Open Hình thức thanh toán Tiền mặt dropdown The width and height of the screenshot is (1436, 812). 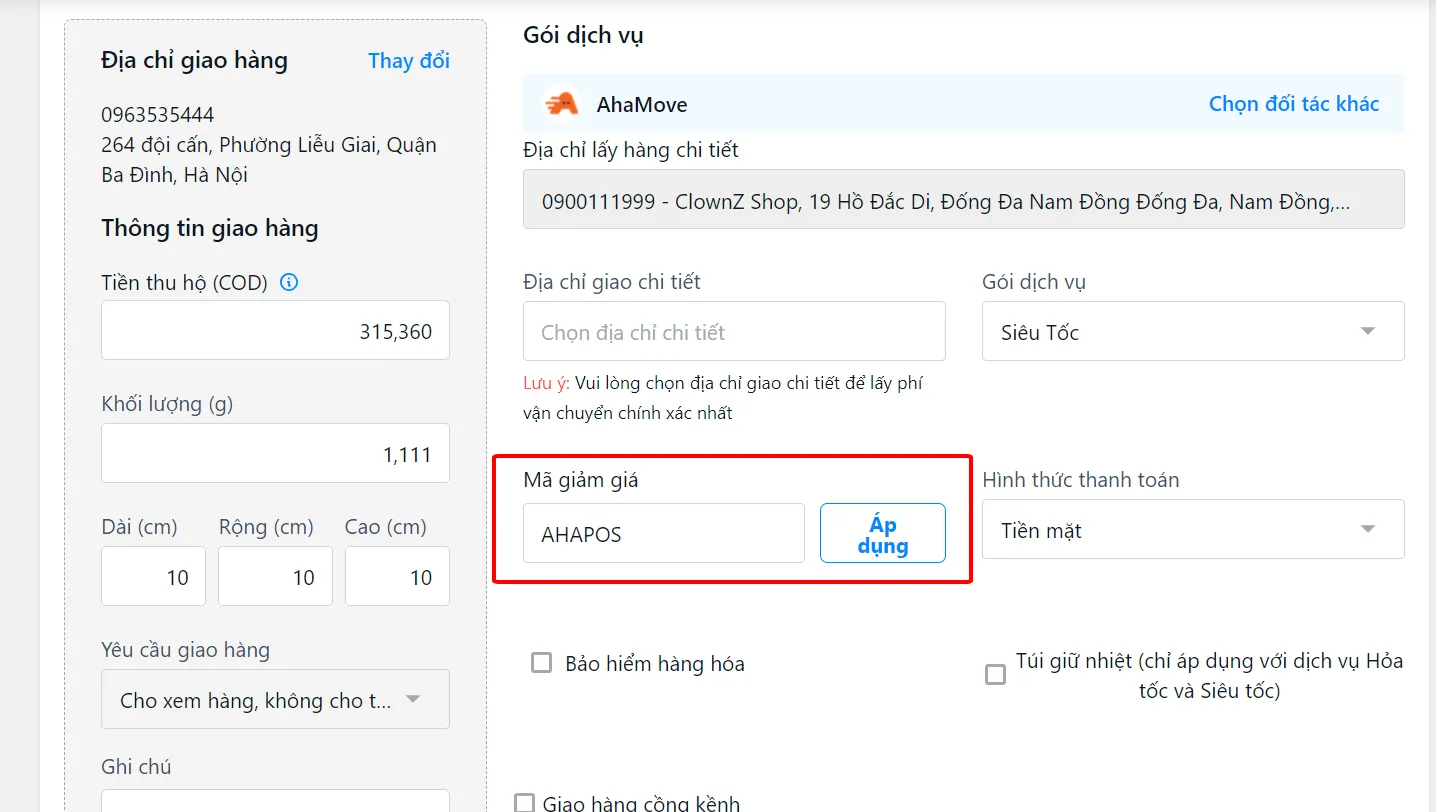pyautogui.click(x=1193, y=529)
